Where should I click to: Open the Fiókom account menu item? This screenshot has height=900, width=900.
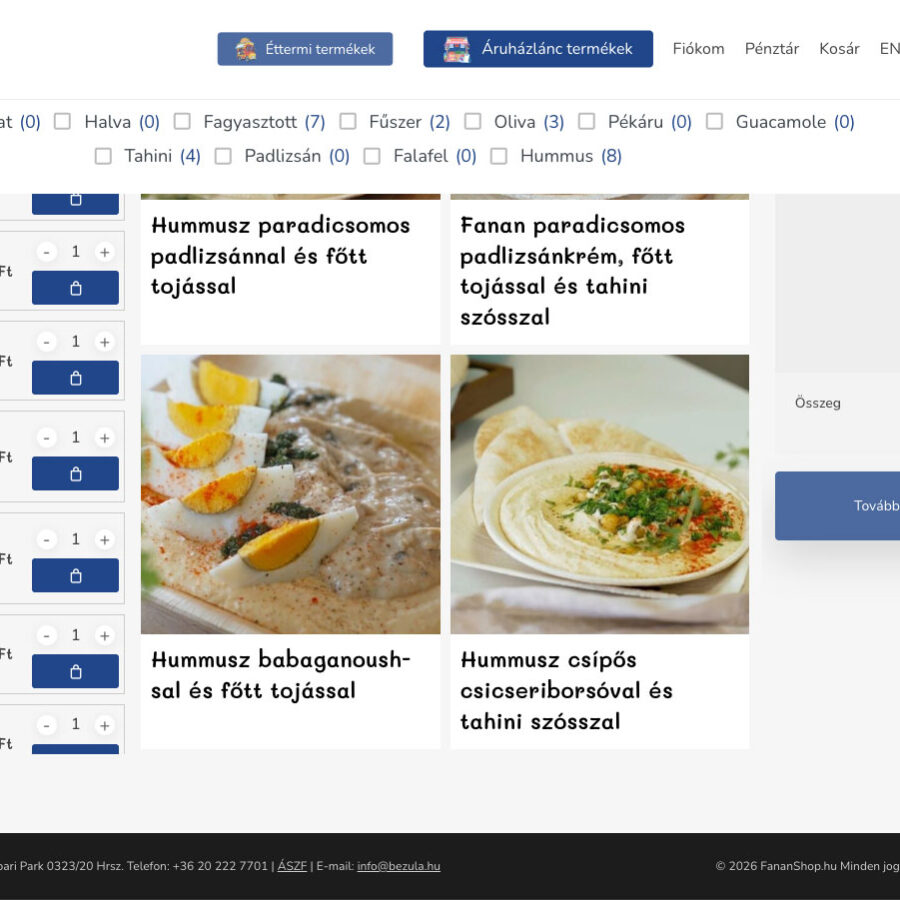tap(698, 49)
